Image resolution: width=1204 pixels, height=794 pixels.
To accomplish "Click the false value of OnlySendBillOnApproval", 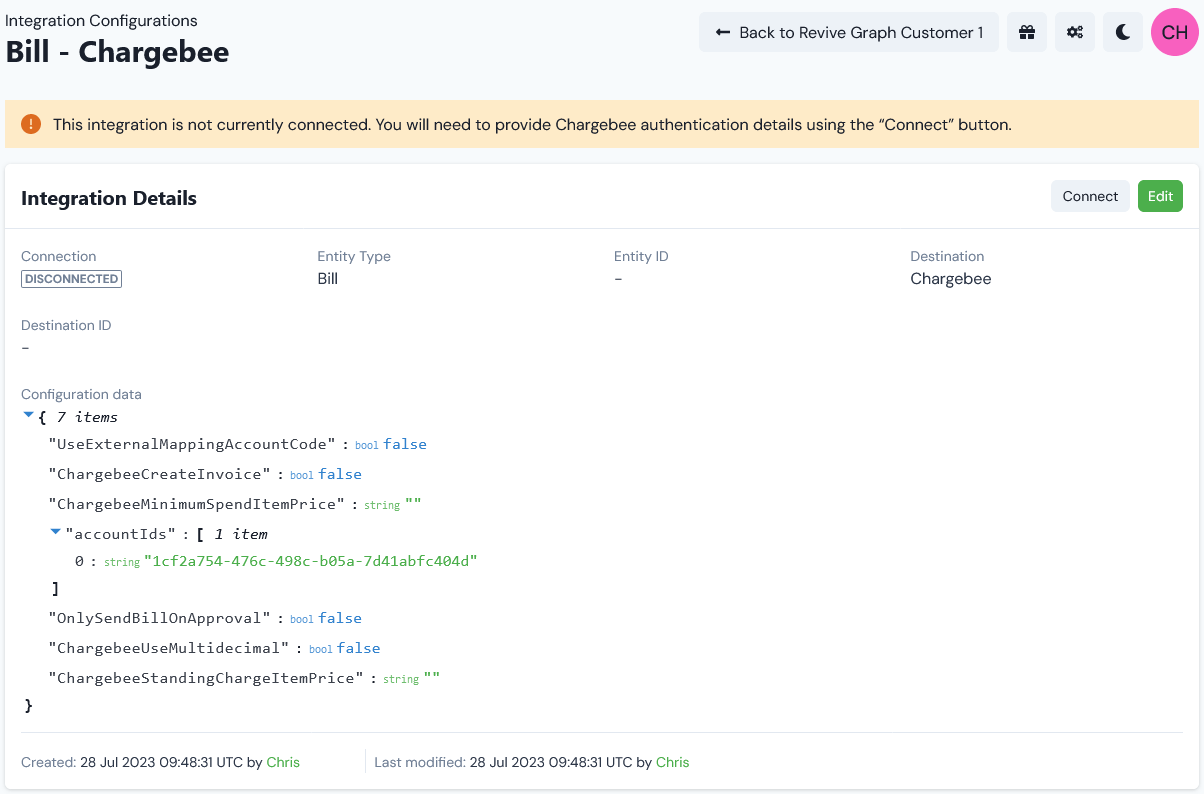I will click(x=340, y=618).
